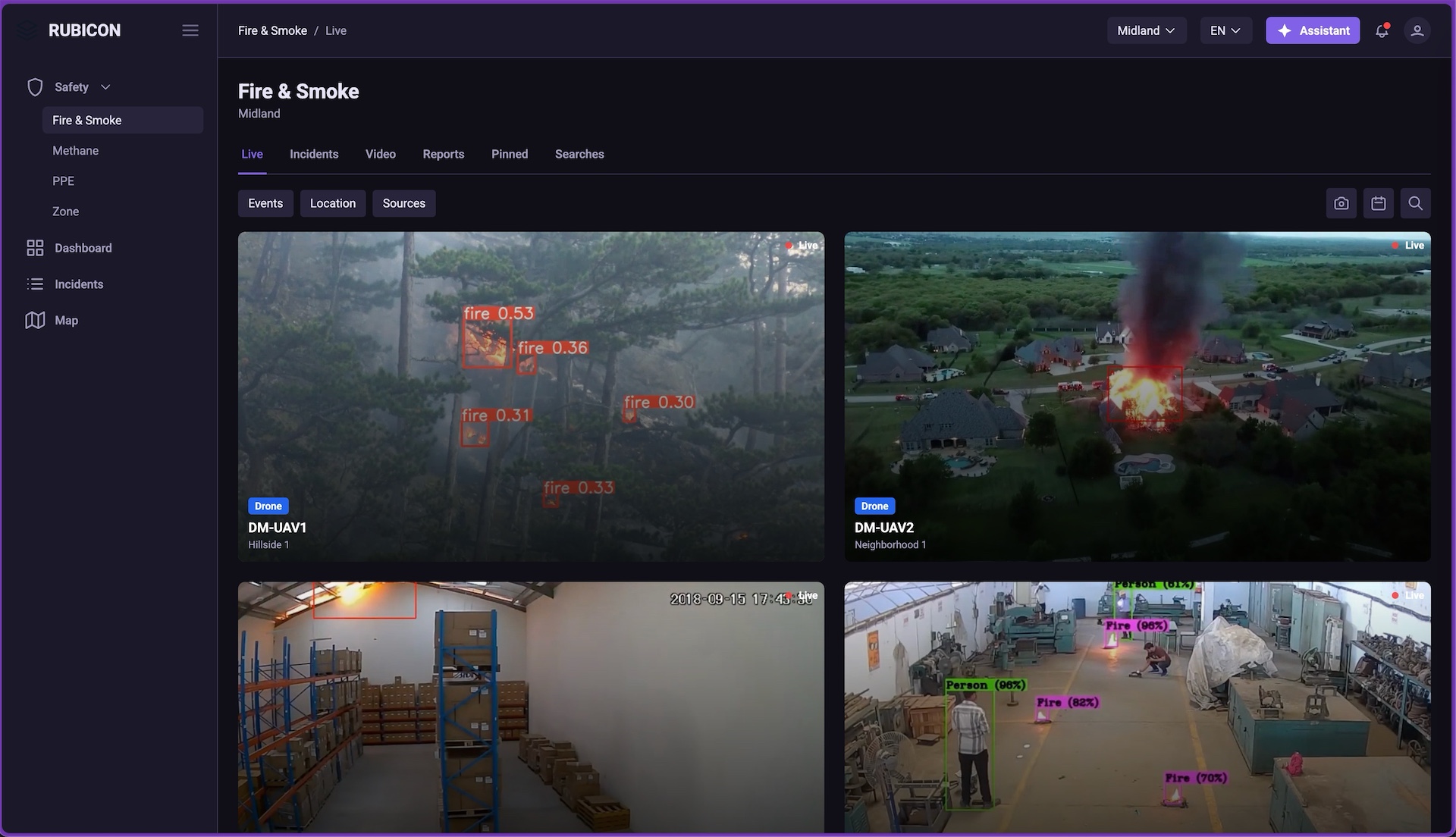The width and height of the screenshot is (1456, 837).
Task: Click the Drone badge on DM-UAV1
Action: pos(268,506)
